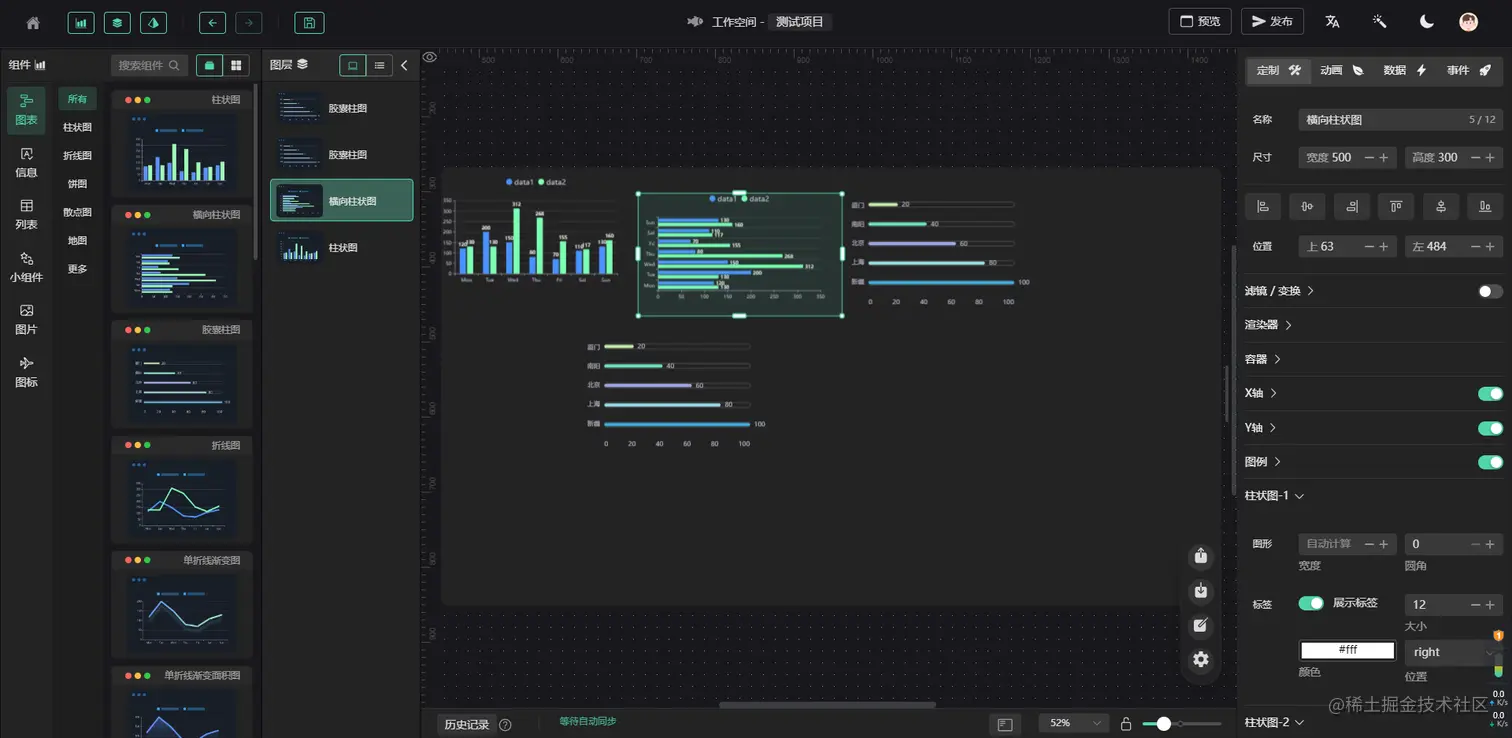Open the language translation icon

(x=1332, y=22)
